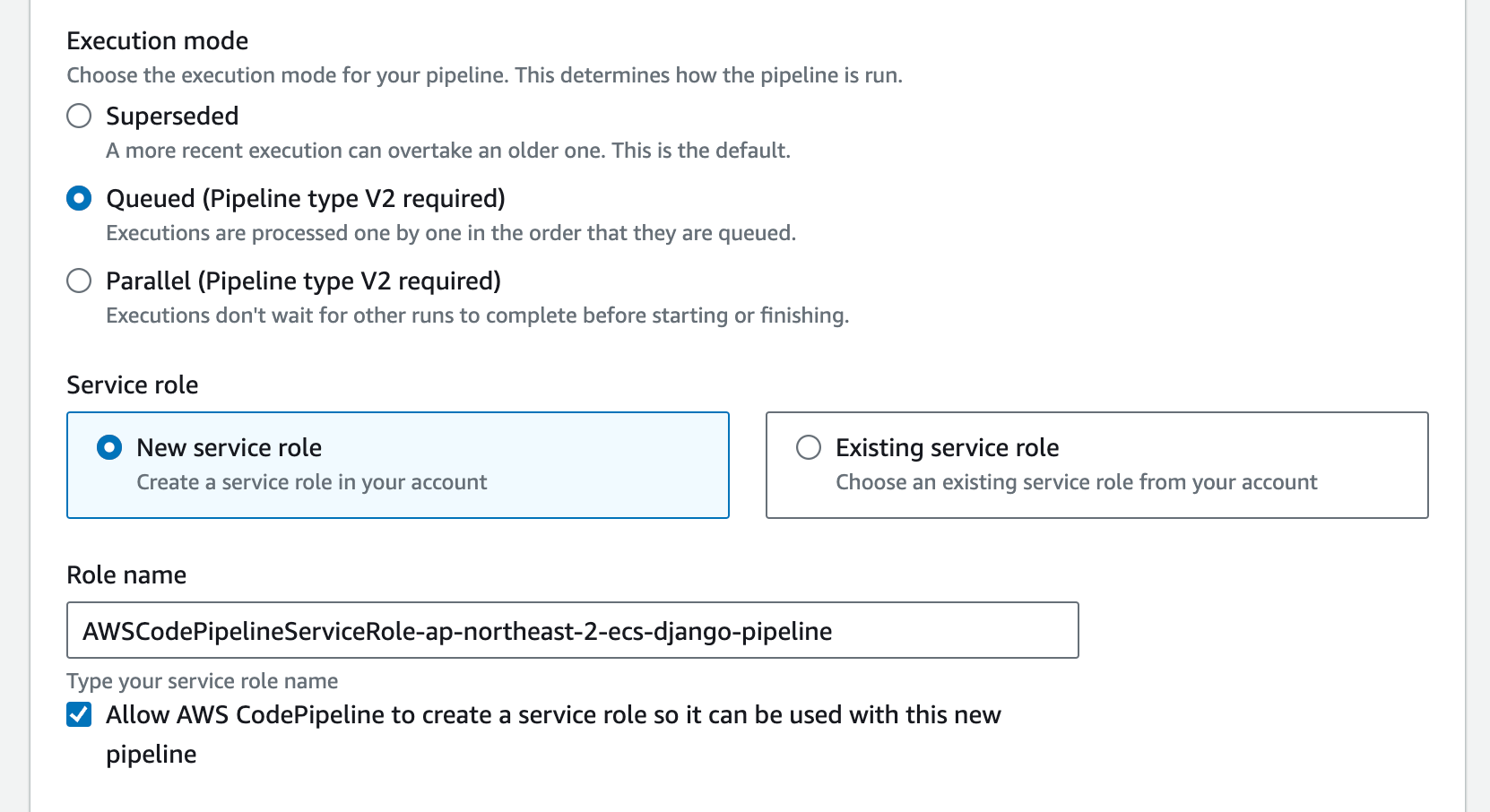Click the 'Execution mode' section heading
This screenshot has width=1490, height=812.
pos(158,41)
